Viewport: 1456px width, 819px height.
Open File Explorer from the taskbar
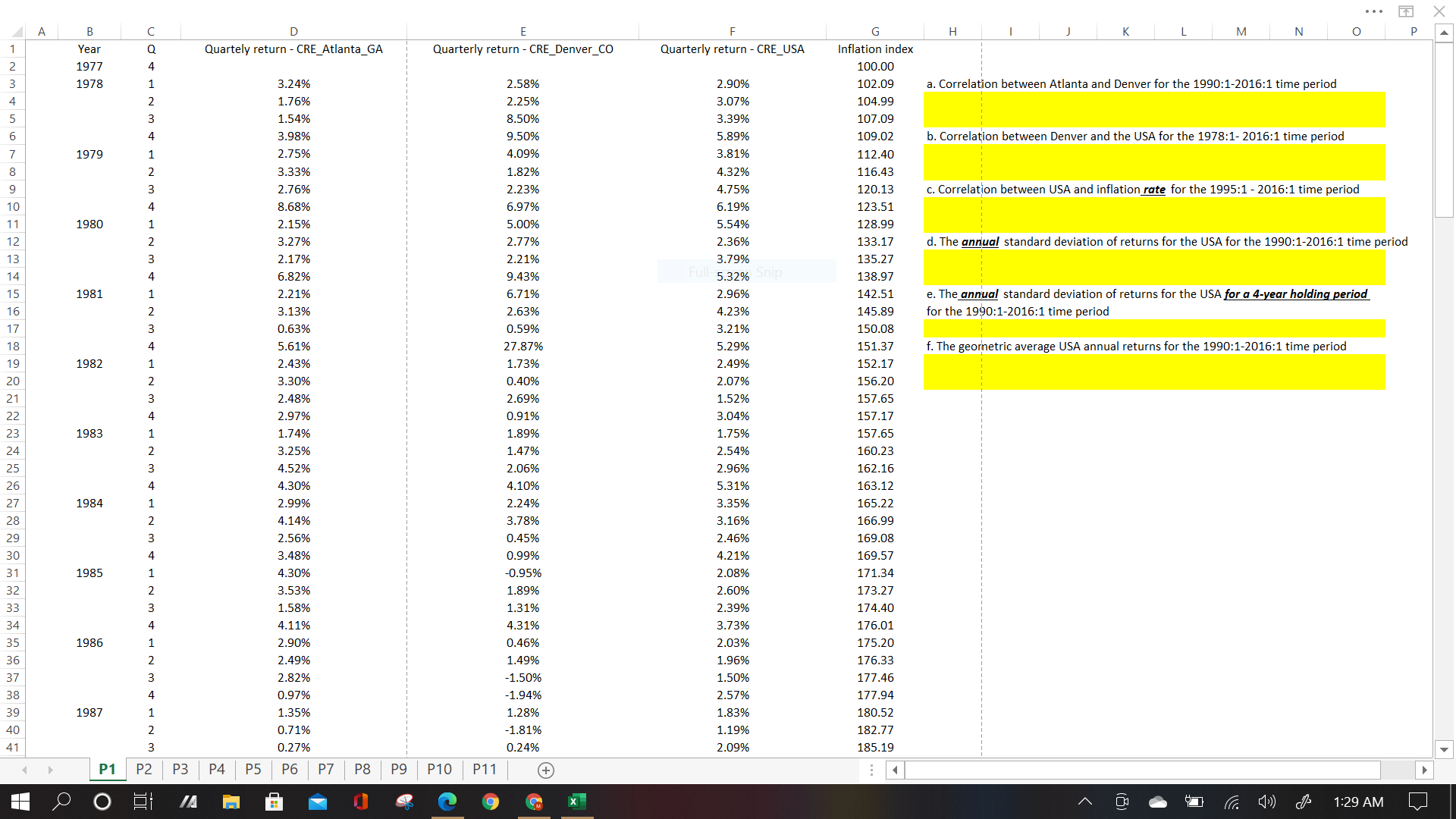[231, 802]
